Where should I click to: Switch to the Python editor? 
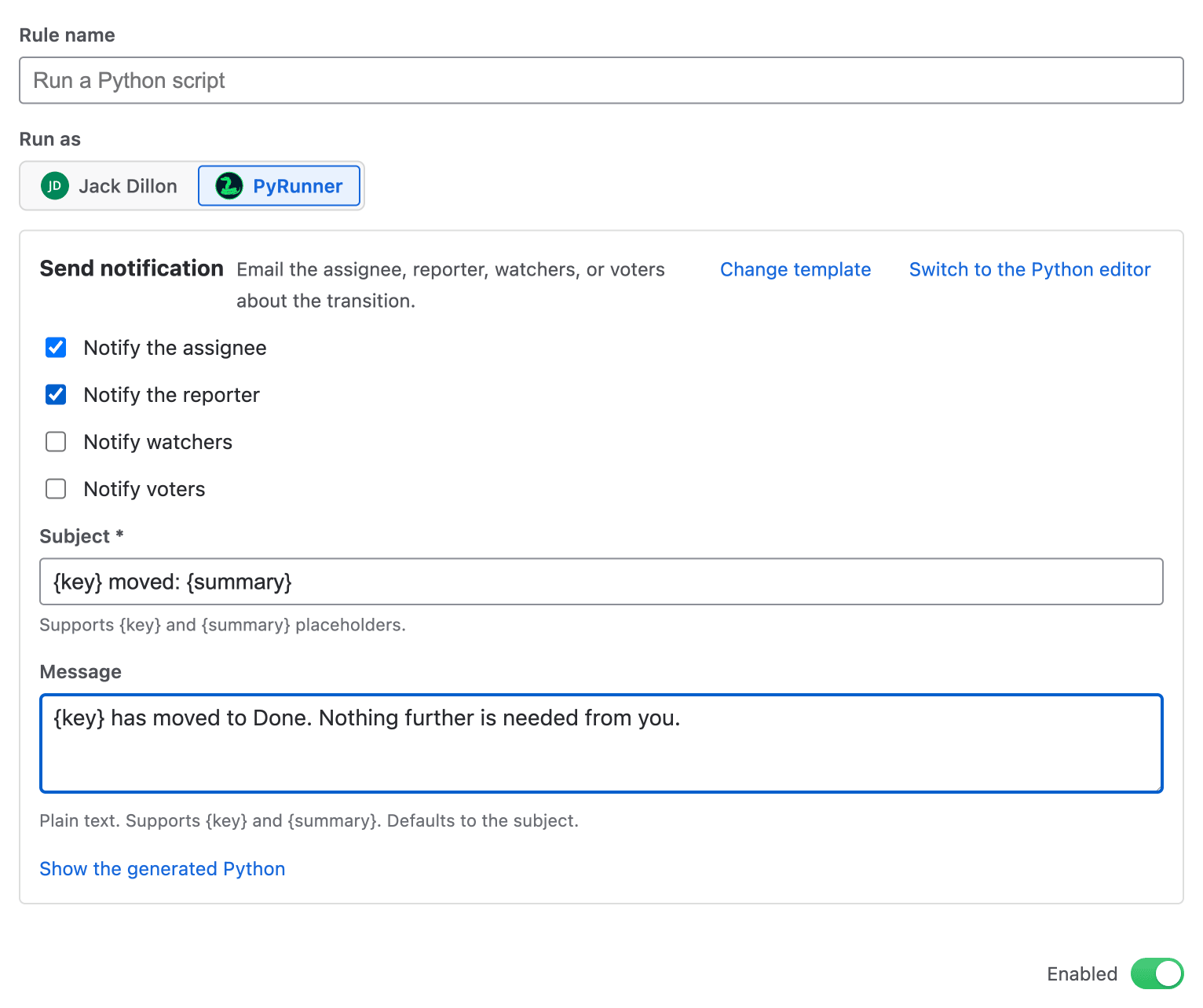pos(1029,269)
